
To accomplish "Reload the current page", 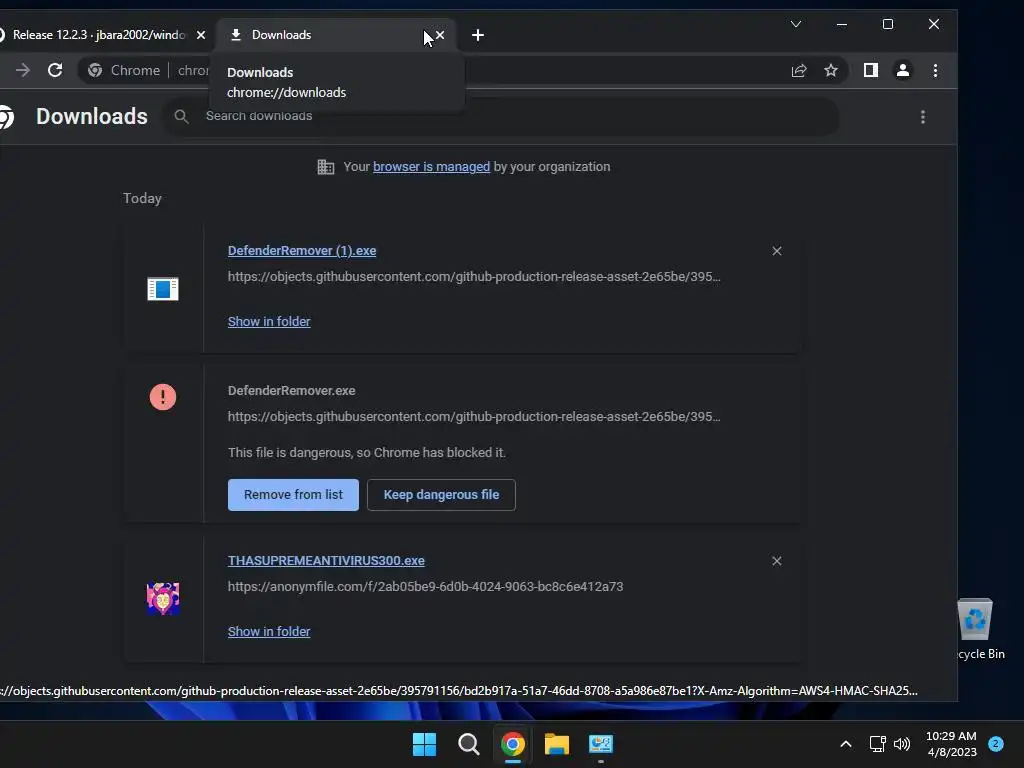I will [x=55, y=70].
